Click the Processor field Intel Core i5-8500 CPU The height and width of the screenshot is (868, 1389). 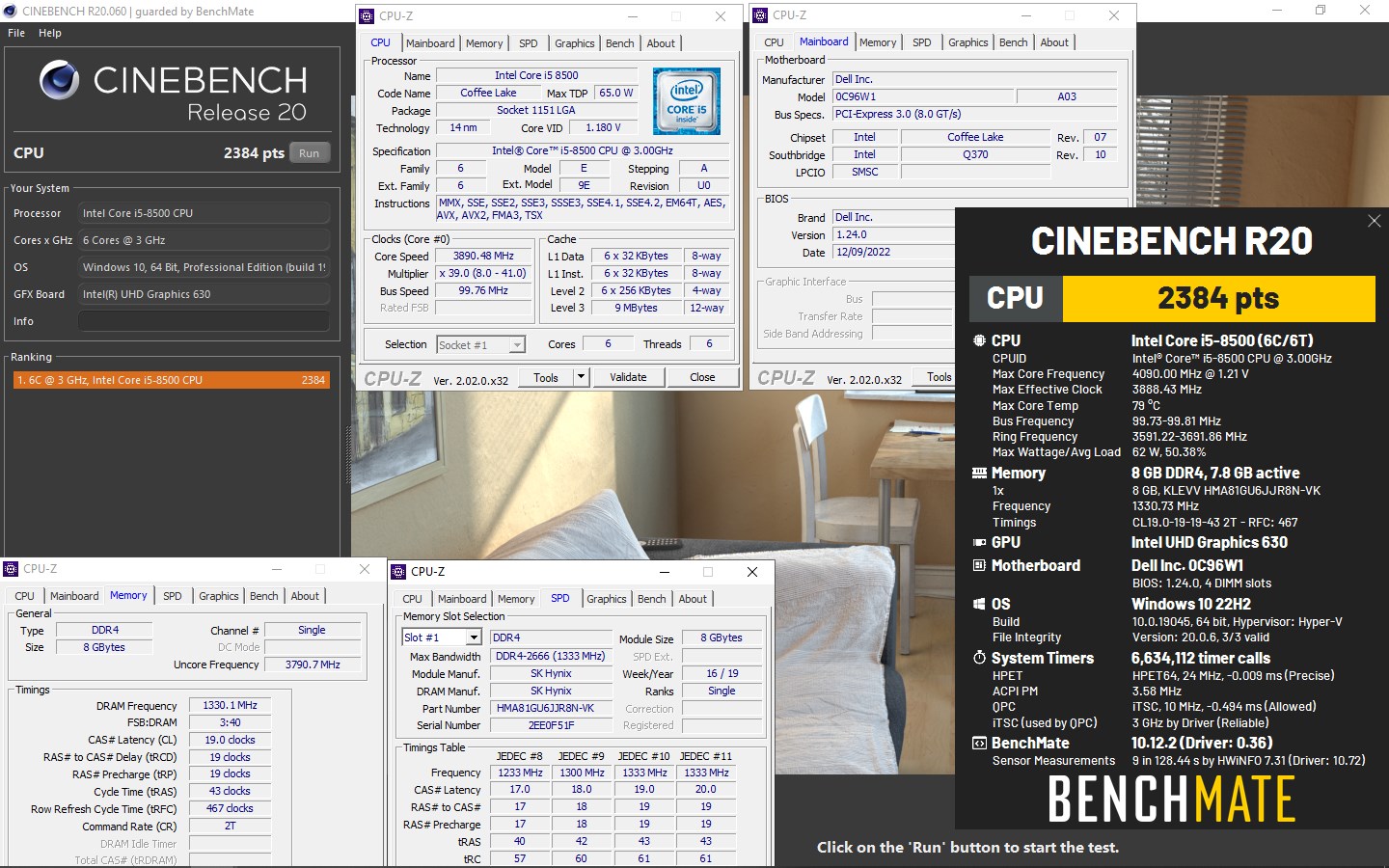click(x=204, y=213)
